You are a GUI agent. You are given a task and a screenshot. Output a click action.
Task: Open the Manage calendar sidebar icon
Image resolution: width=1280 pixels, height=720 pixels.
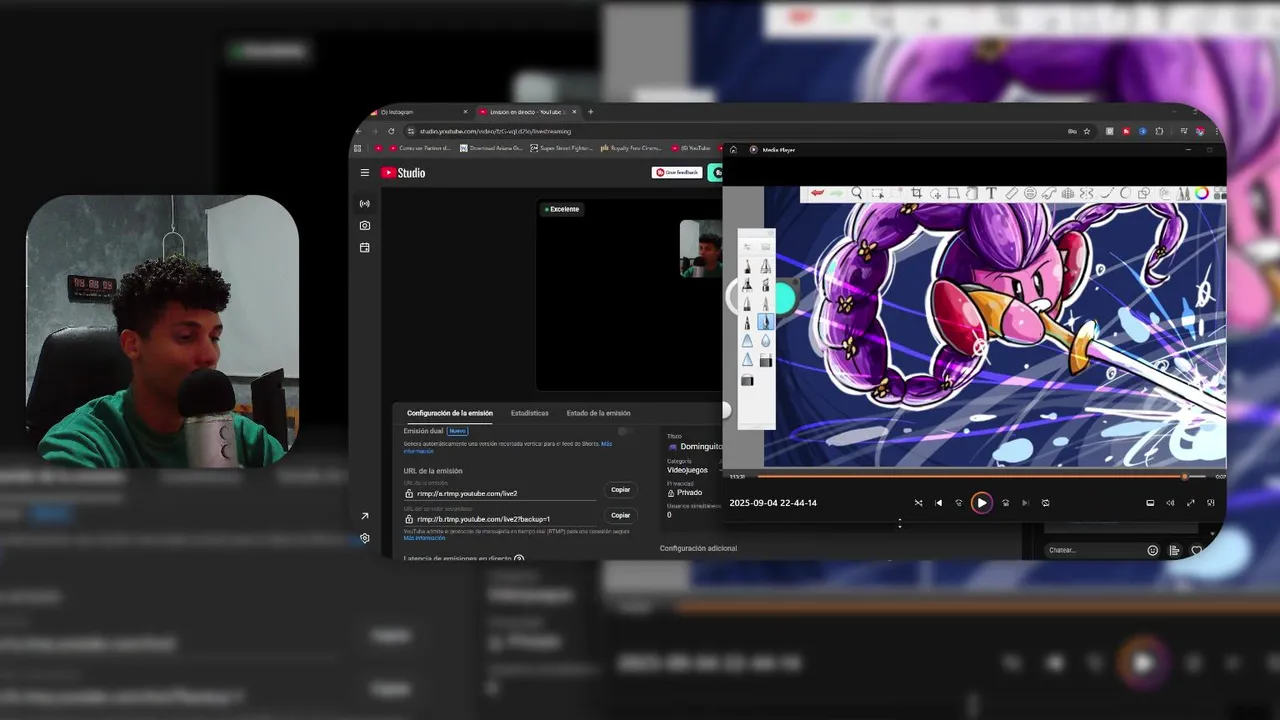pos(365,248)
